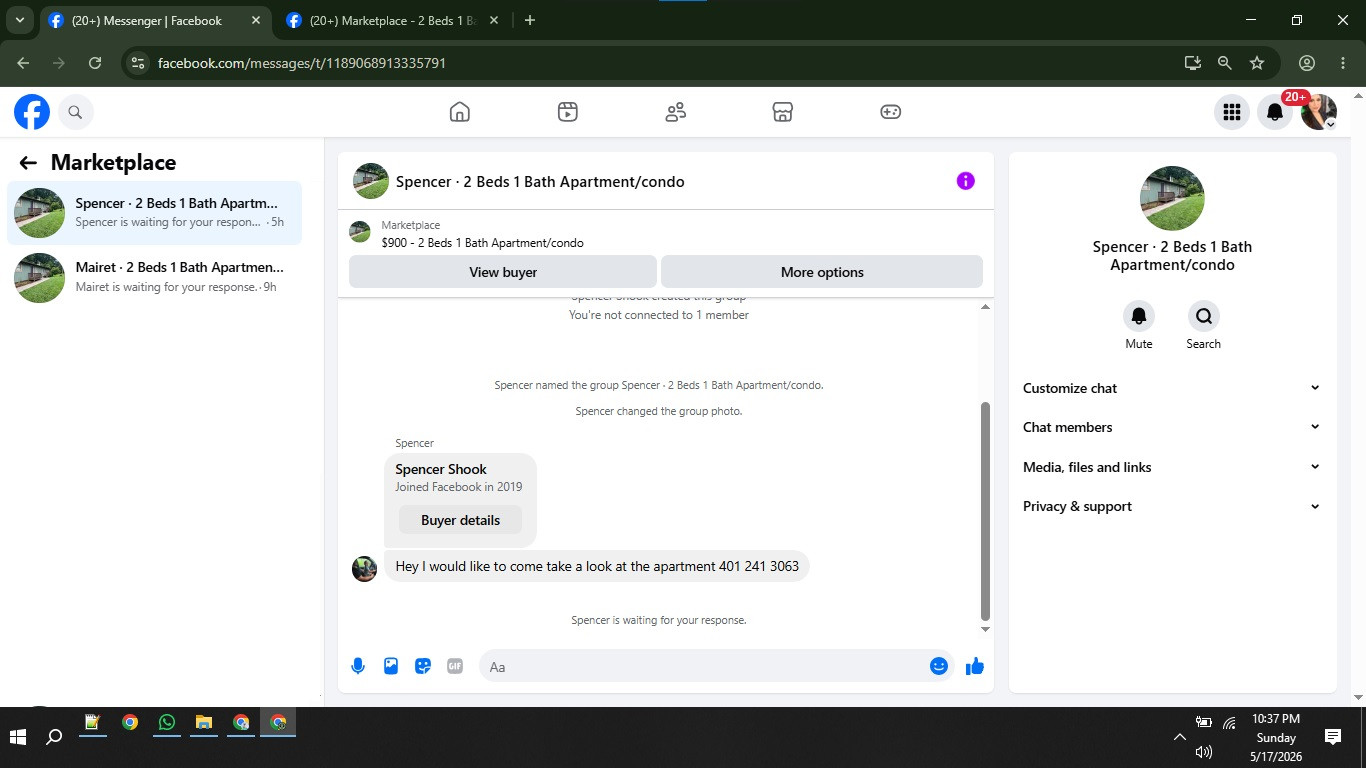Click the Spencer Shook profile name
Image resolution: width=1366 pixels, height=768 pixels.
(x=441, y=469)
